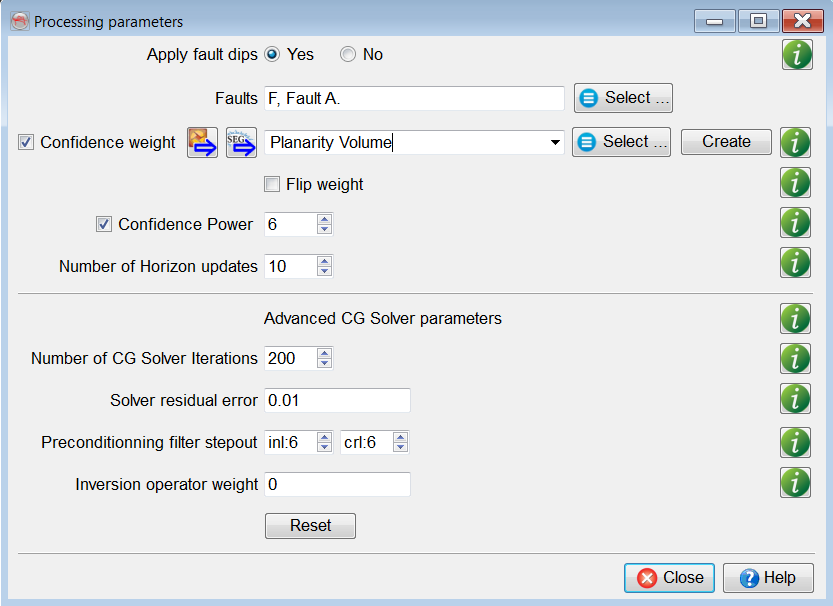
Task: Click the Solver residual error input field
Action: click(337, 400)
